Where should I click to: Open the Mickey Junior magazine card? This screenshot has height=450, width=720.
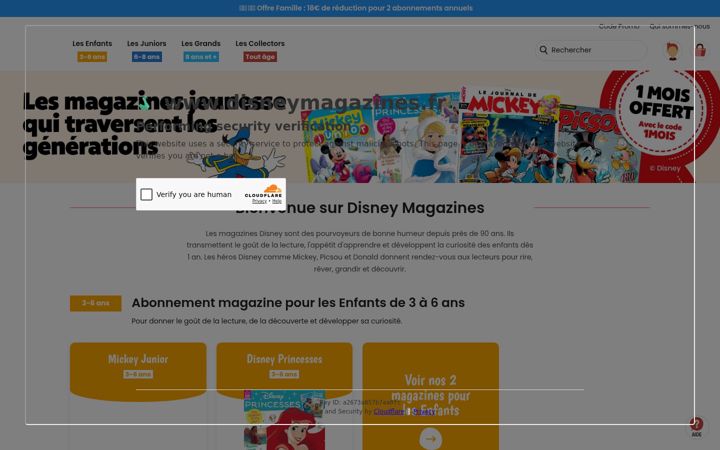coord(138,396)
